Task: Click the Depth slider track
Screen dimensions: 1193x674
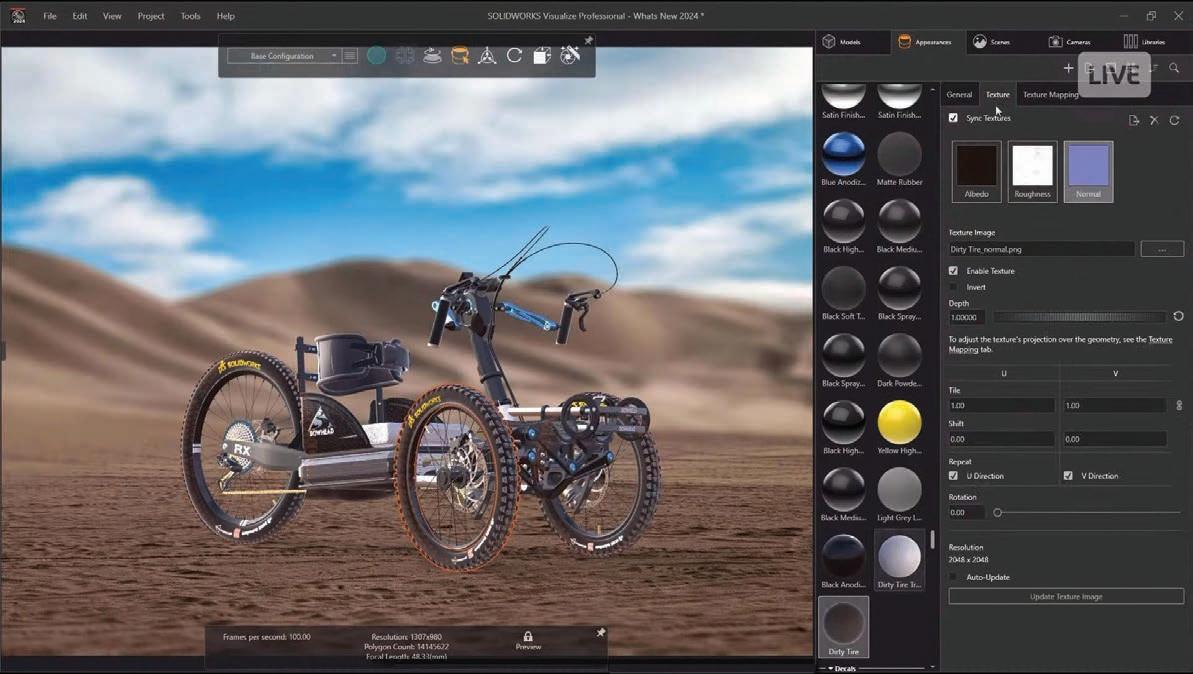Action: click(1079, 316)
